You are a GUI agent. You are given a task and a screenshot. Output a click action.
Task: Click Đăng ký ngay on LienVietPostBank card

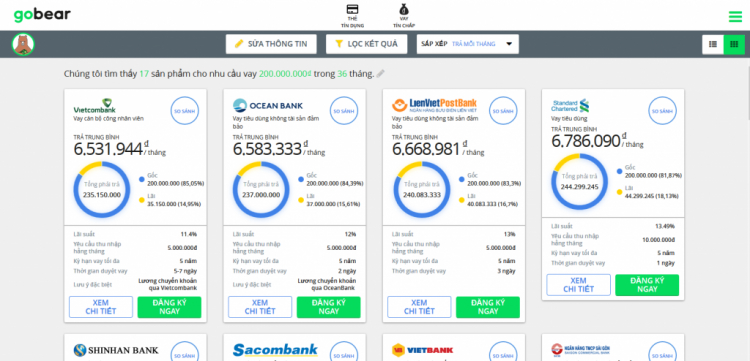coord(488,307)
